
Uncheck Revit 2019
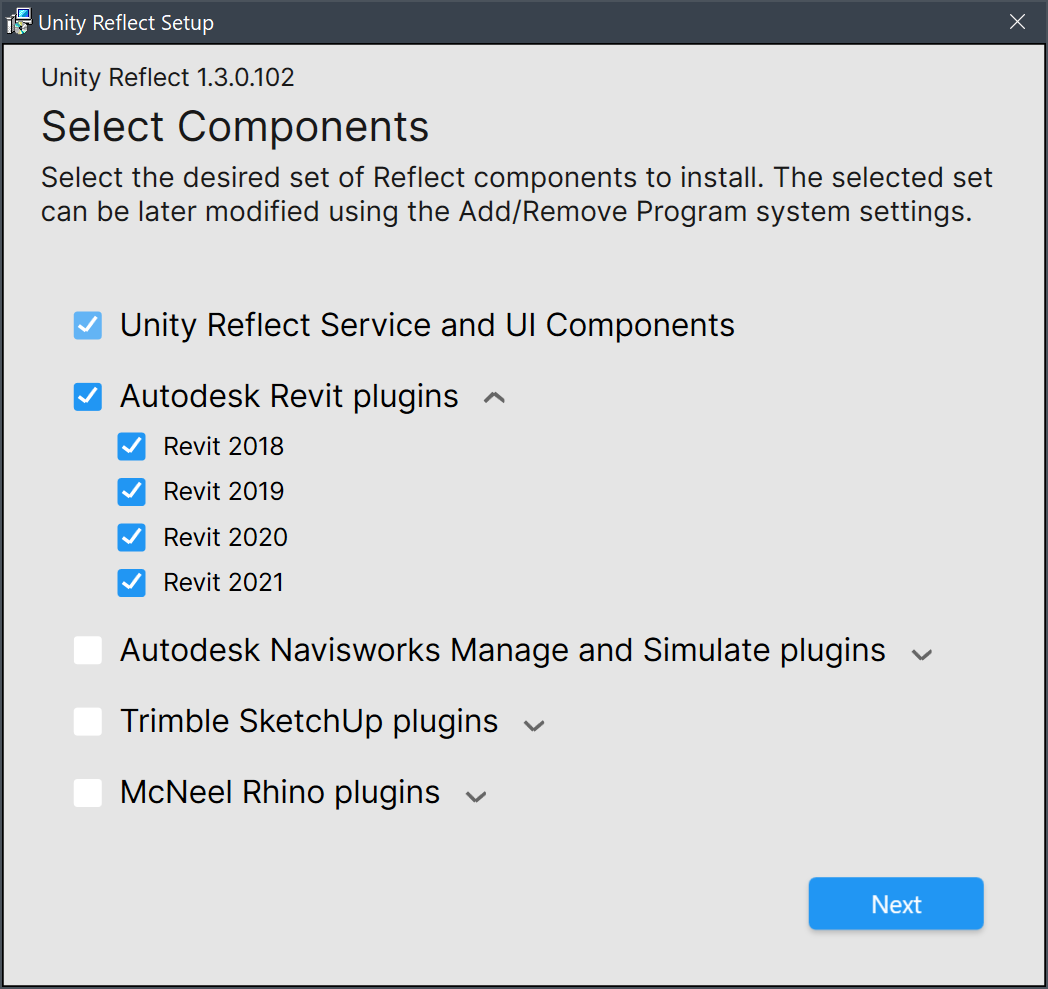pyautogui.click(x=131, y=491)
